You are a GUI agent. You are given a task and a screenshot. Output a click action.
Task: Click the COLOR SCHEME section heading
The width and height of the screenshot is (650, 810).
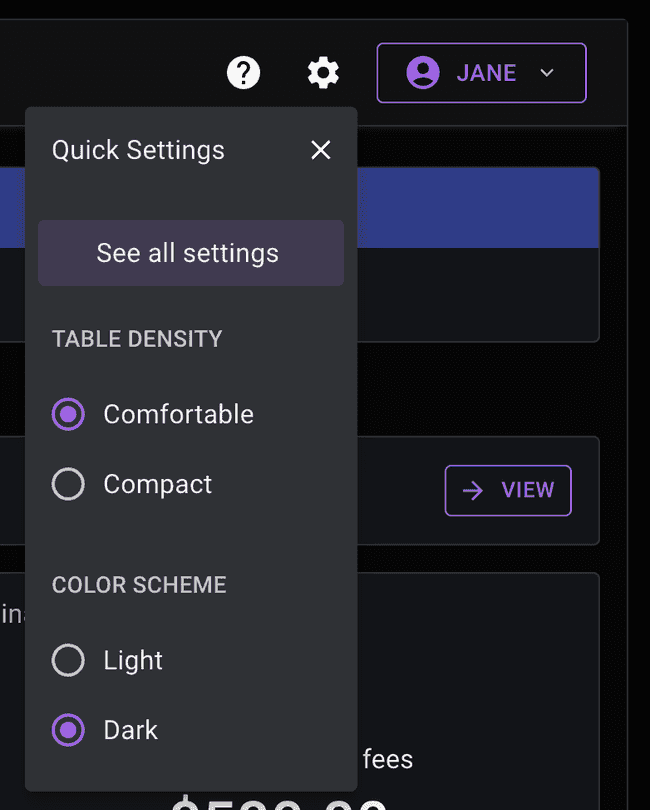pos(139,585)
